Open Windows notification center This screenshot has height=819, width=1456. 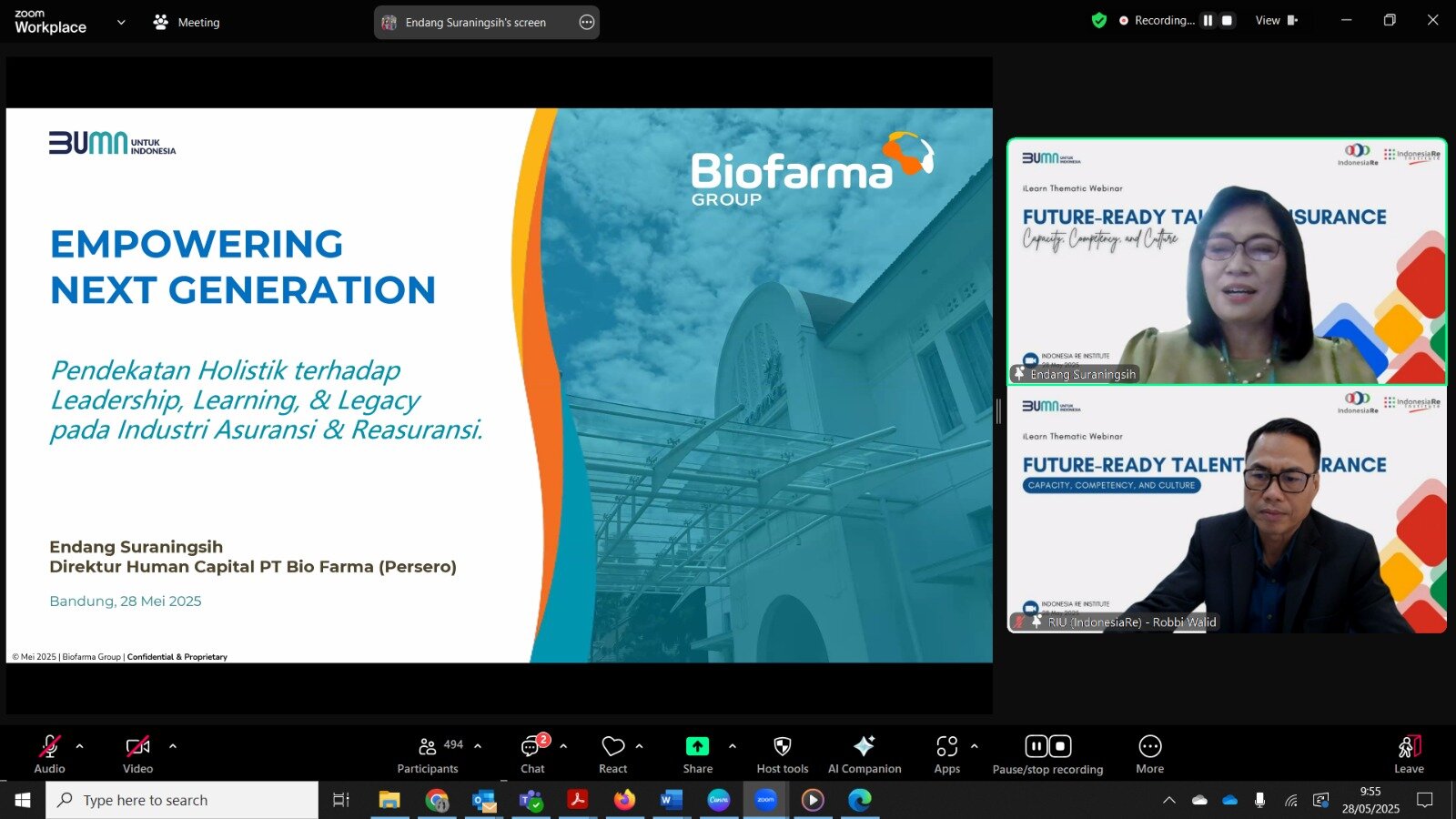[x=1425, y=800]
